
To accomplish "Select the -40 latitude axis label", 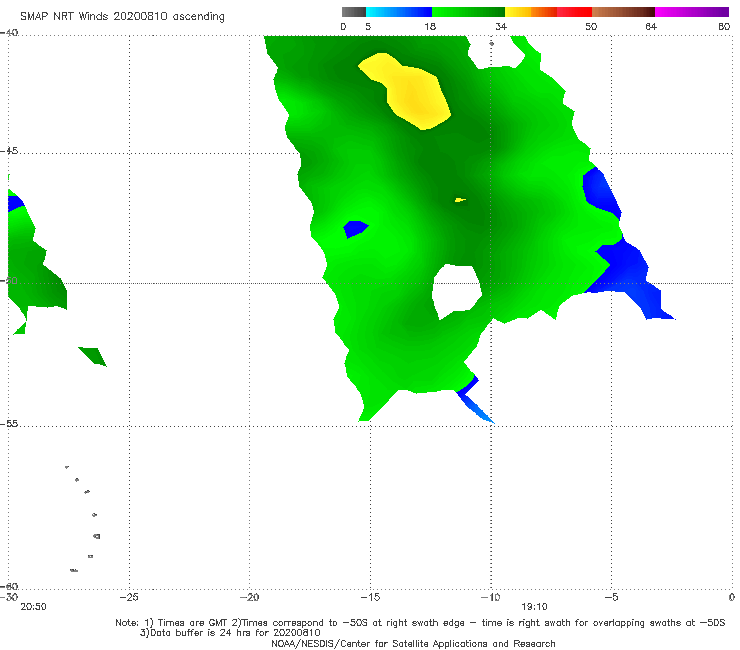I will [x=9, y=33].
